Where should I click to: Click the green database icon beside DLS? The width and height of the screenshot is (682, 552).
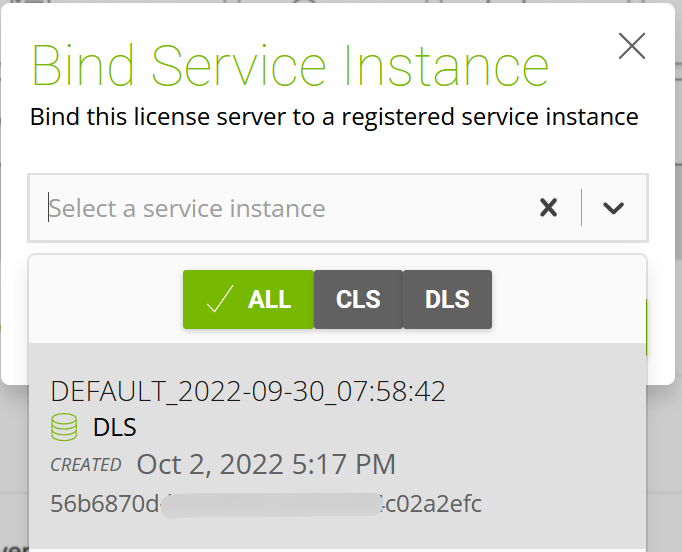(x=64, y=428)
